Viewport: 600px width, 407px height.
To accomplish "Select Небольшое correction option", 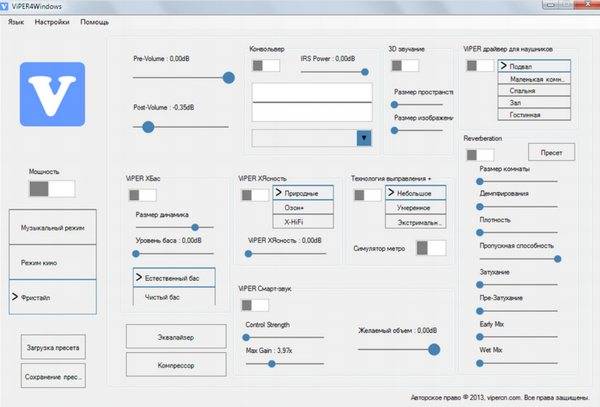I will [416, 193].
